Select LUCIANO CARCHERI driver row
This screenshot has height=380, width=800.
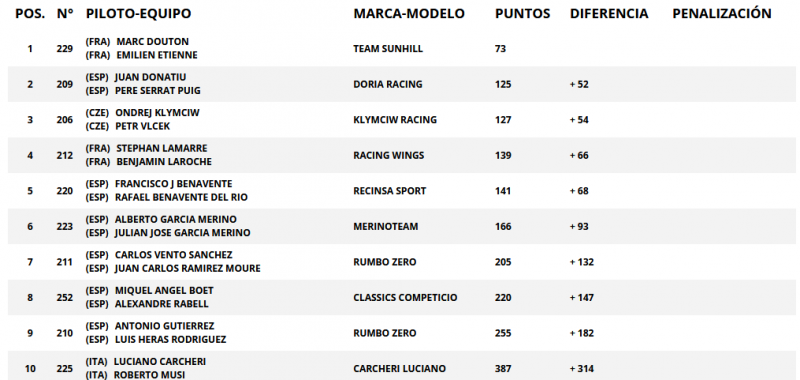pyautogui.click(x=160, y=362)
